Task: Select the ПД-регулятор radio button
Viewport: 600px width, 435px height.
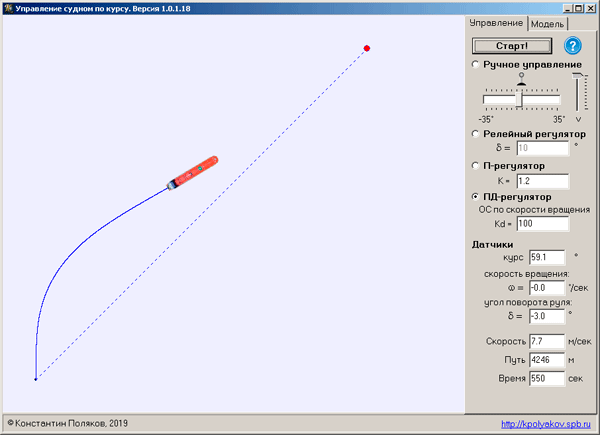Action: [476, 197]
